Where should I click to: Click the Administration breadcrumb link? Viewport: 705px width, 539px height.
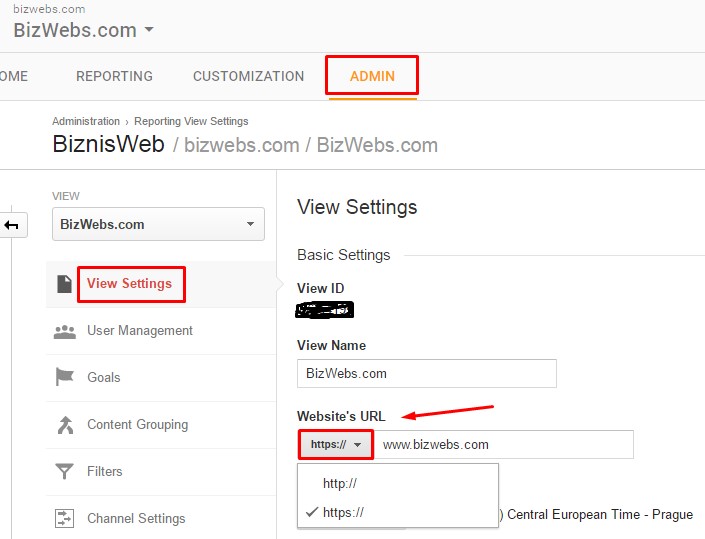click(x=86, y=121)
